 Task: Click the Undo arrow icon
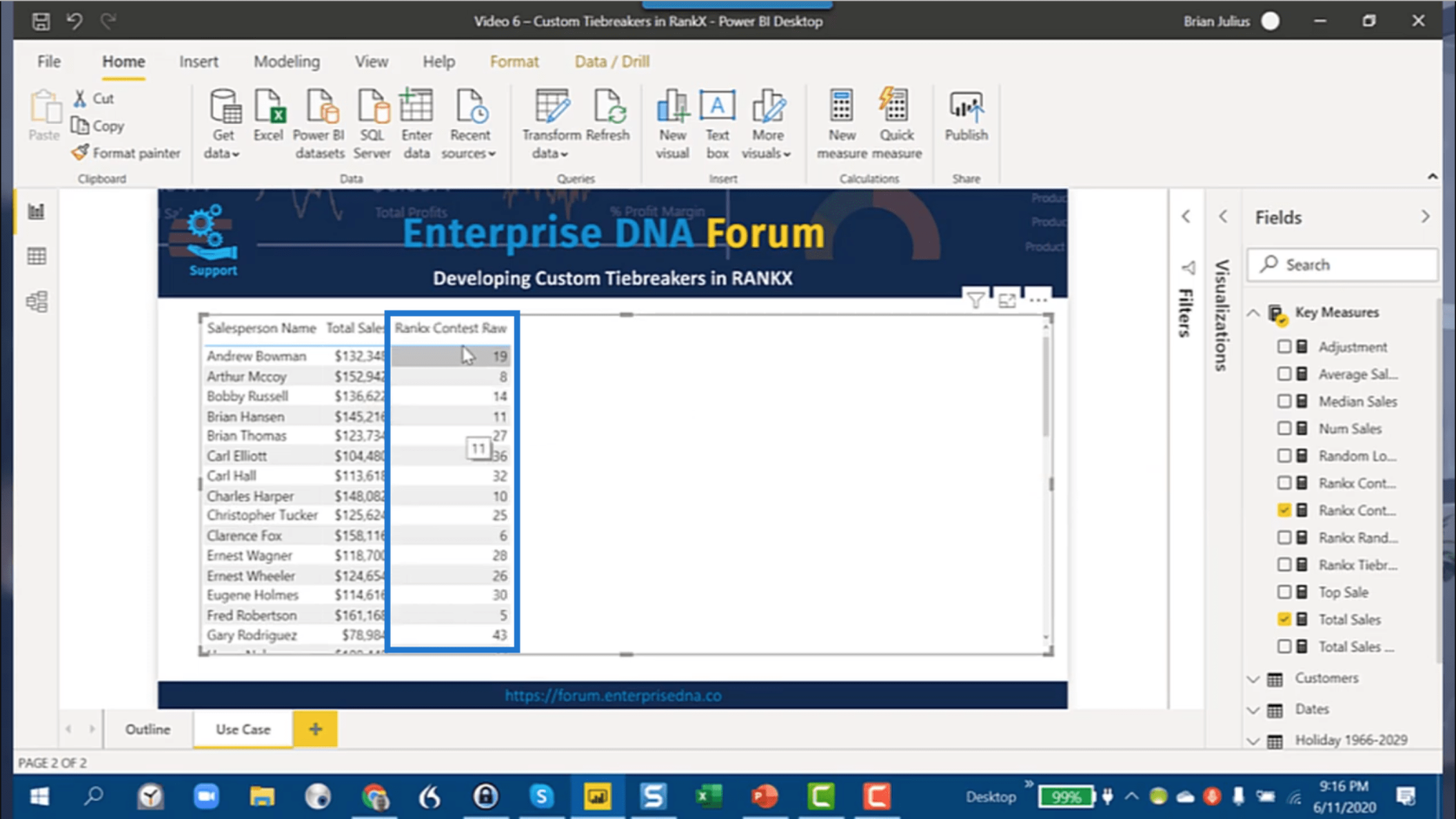pos(75,22)
